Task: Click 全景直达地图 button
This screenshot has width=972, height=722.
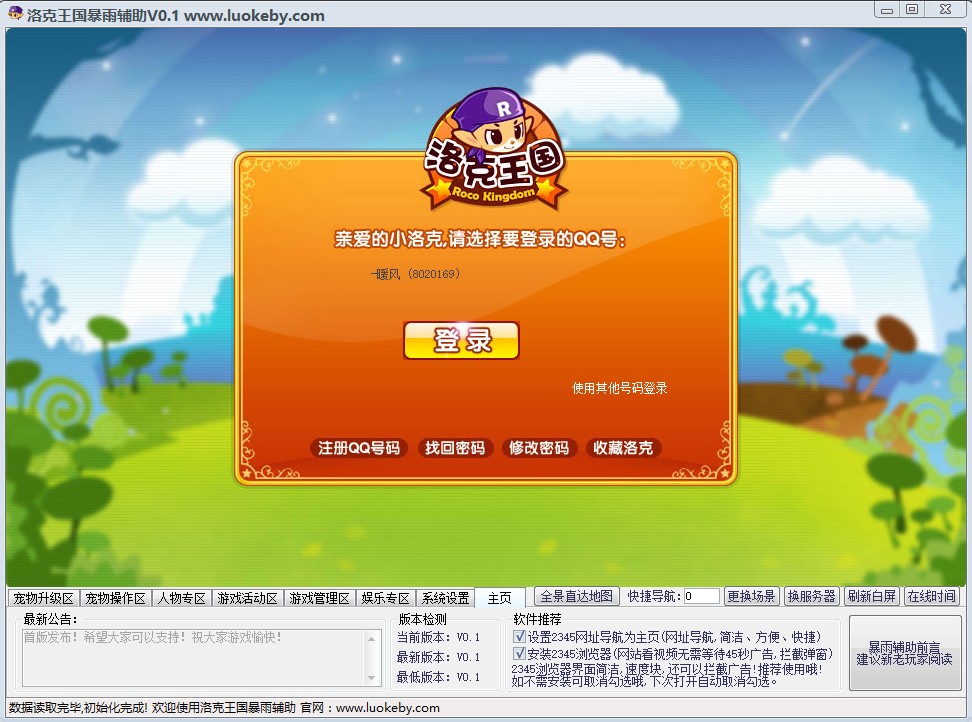Action: (x=577, y=596)
